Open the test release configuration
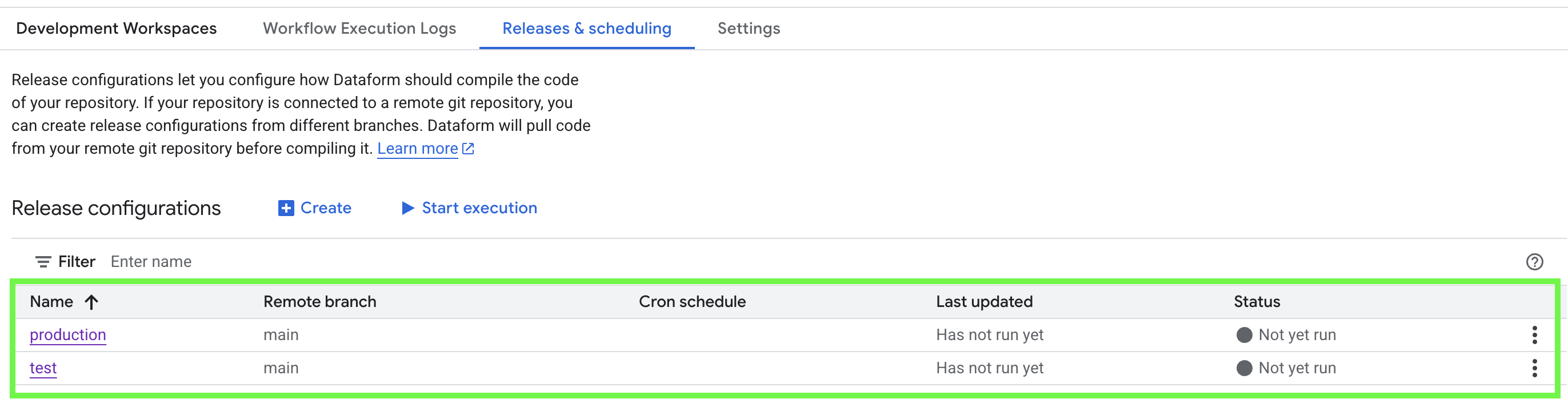Screen dimensions: 1568x399 point(43,368)
